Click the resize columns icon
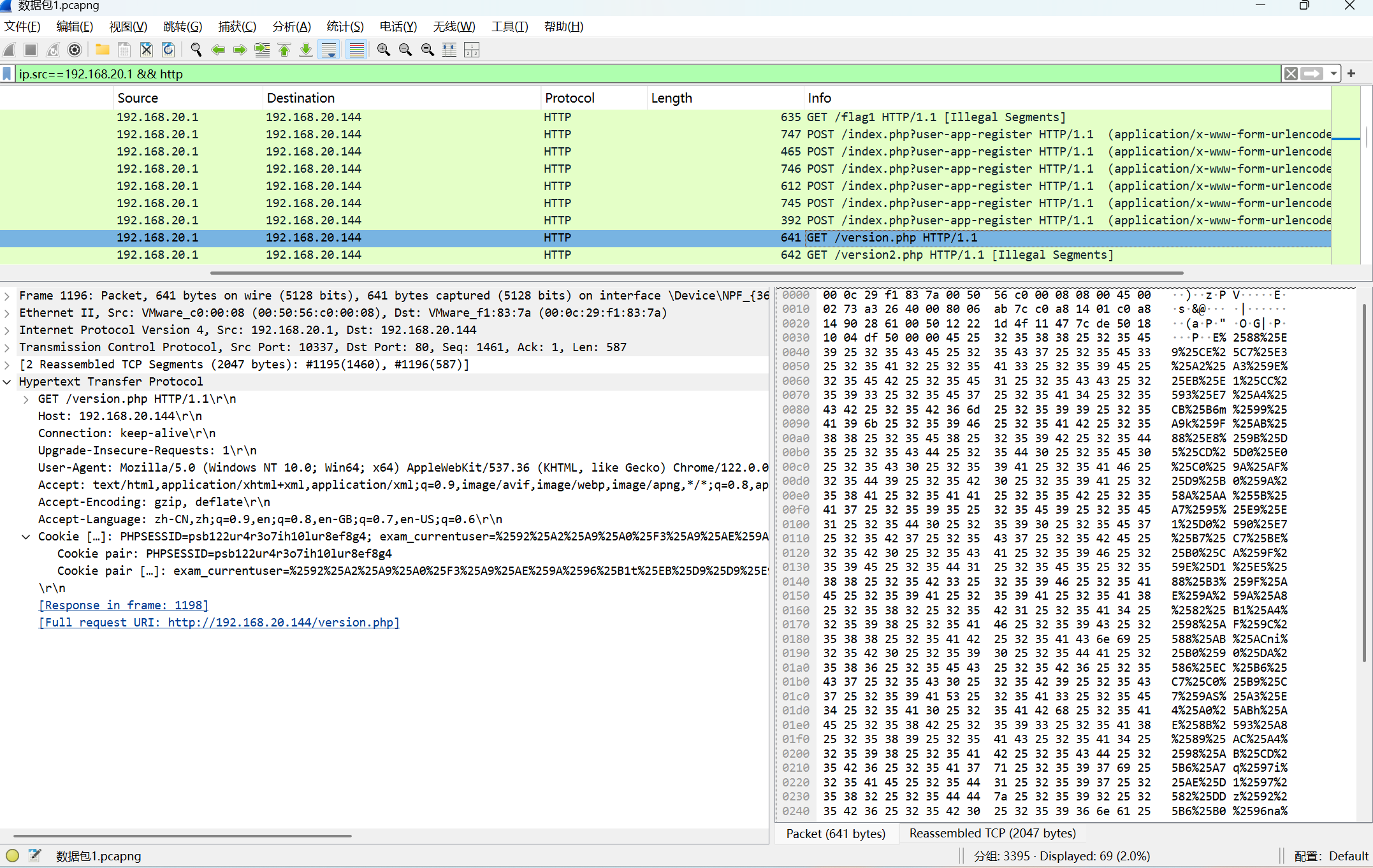The width and height of the screenshot is (1373, 868). point(449,50)
